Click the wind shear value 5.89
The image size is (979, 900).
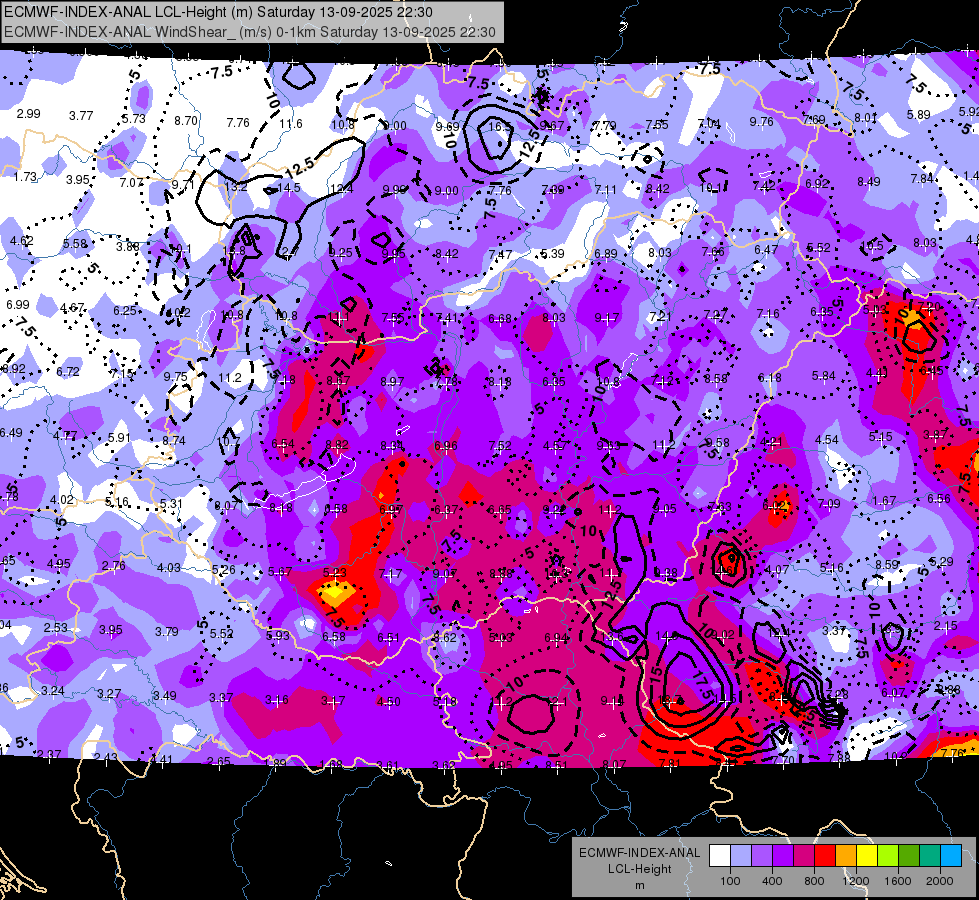click(x=919, y=115)
